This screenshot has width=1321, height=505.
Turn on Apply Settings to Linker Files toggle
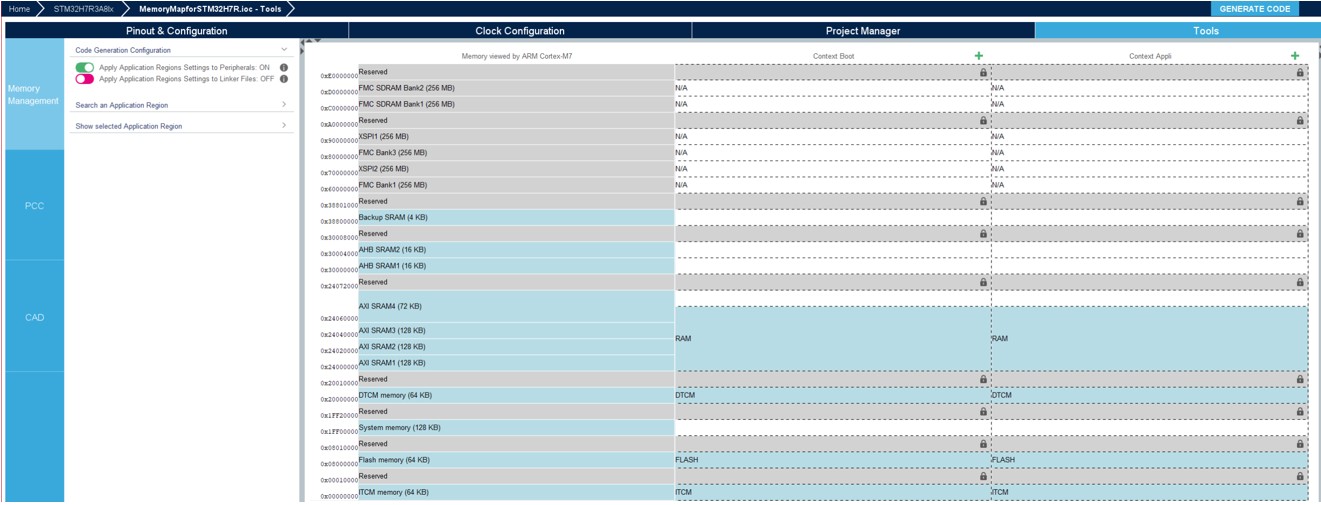(85, 79)
